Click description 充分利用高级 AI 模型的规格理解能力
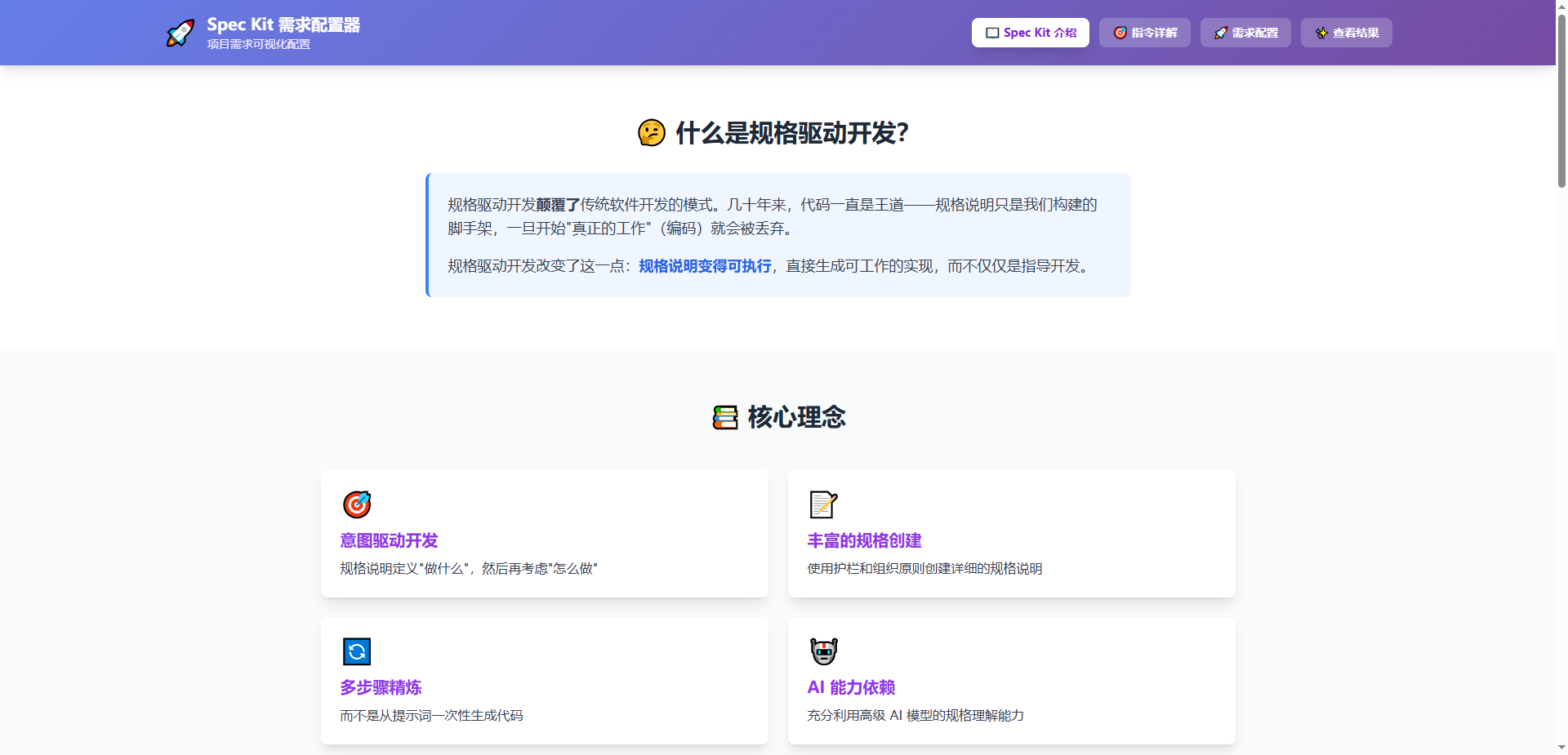Image resolution: width=1568 pixels, height=755 pixels. click(915, 715)
